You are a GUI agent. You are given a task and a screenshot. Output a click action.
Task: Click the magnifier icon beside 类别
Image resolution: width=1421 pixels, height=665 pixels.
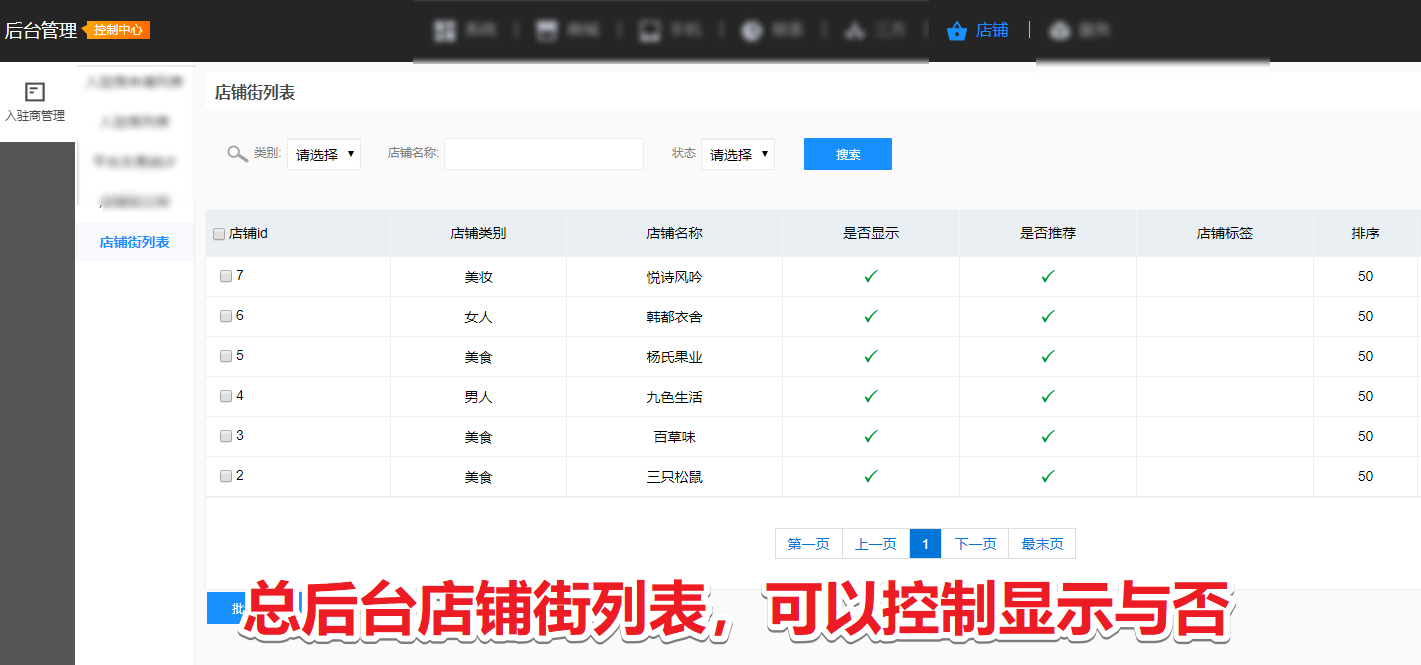point(237,154)
